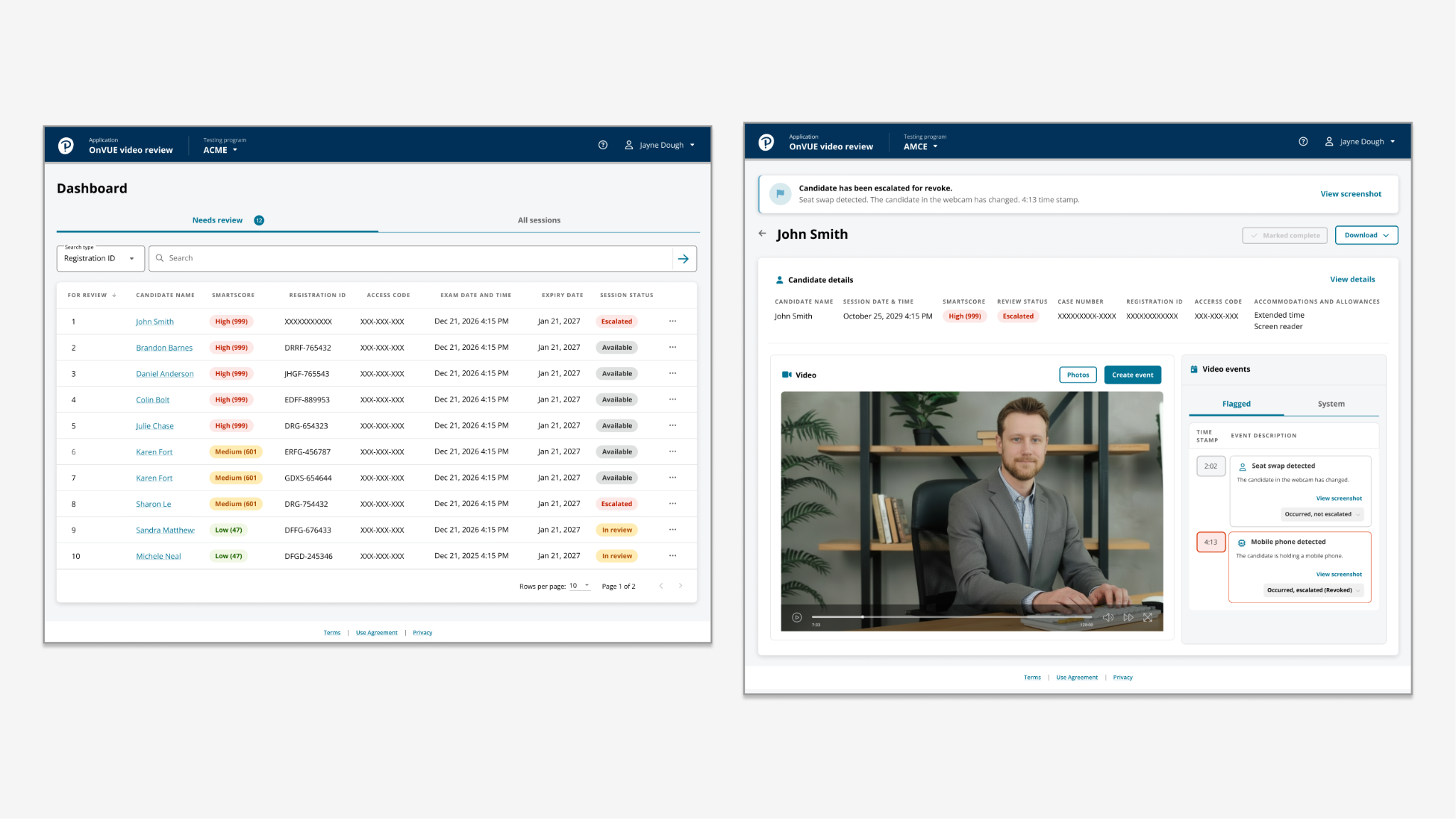The image size is (1456, 819).
Task: Submit search with the arrow icon
Action: click(683, 259)
